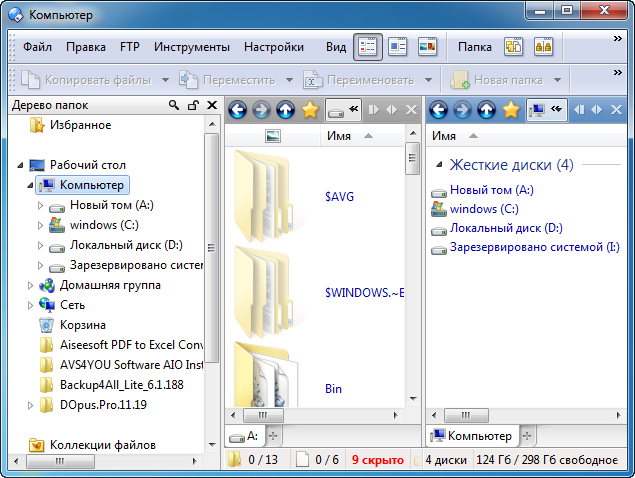Screen dimensions: 635x478
Task: Toggle the '9 скрыто' hidden items indicator
Action: pos(378,460)
